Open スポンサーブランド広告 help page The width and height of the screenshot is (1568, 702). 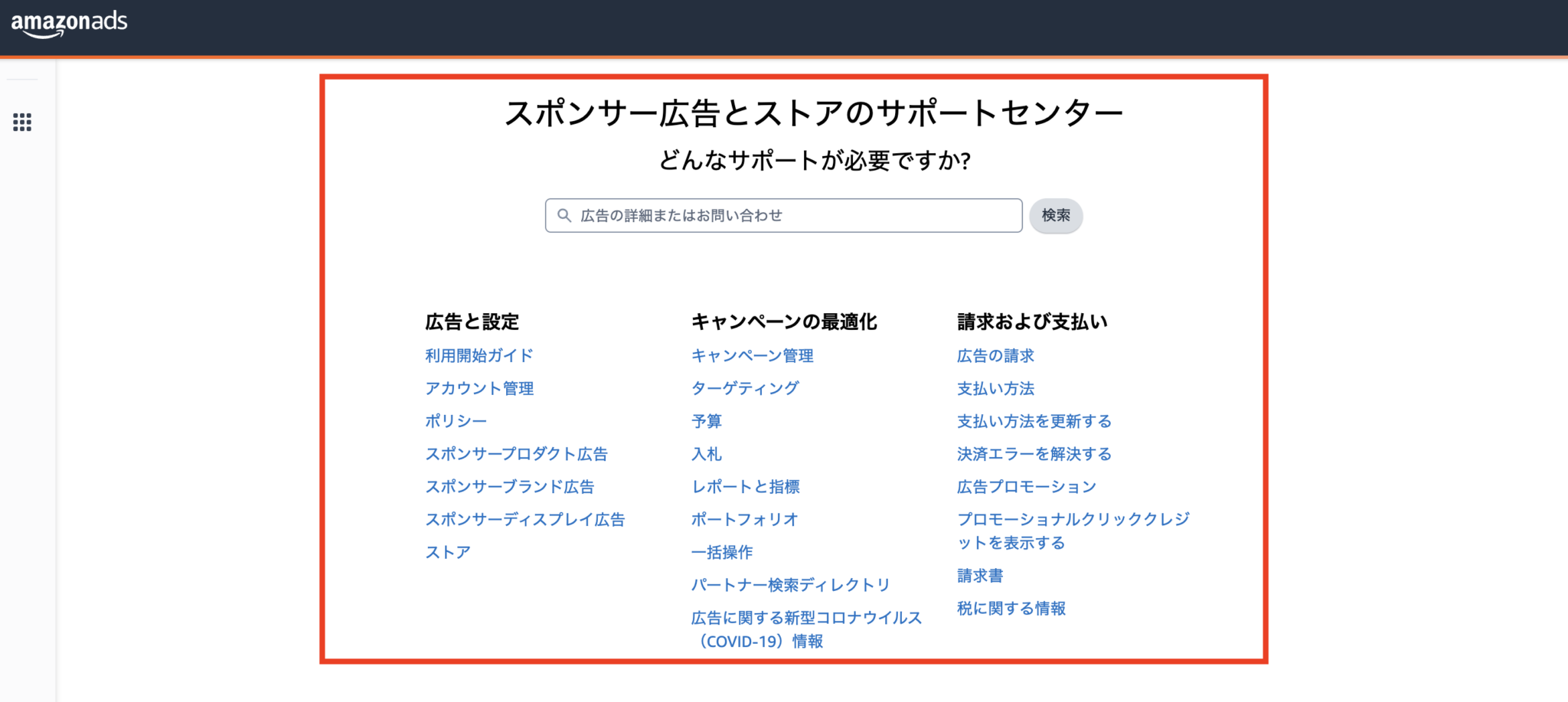point(511,486)
